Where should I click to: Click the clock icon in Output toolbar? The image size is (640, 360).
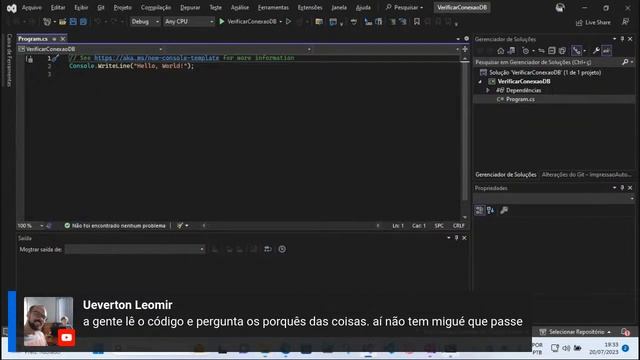pyautogui.click(x=282, y=249)
